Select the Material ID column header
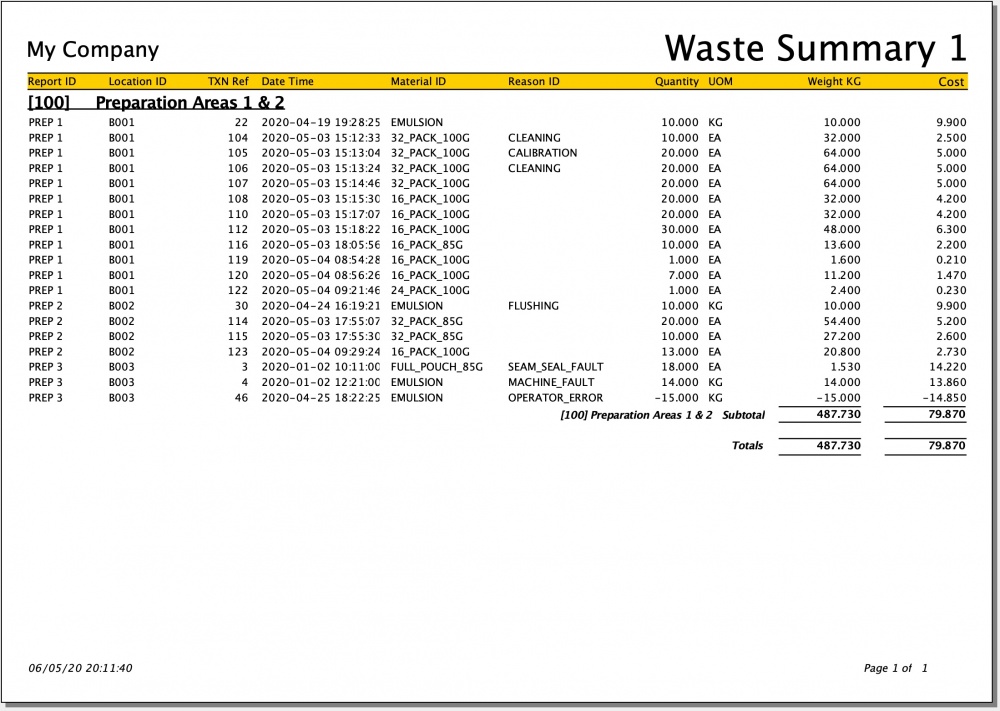Image resolution: width=1000 pixels, height=711 pixels. coord(418,82)
